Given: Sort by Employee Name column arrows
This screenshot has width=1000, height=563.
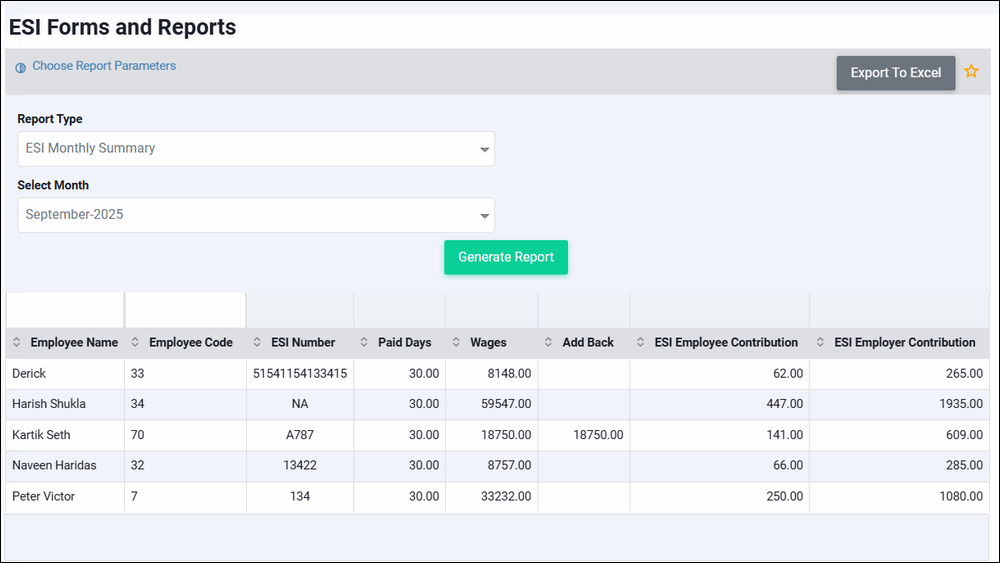Looking at the screenshot, I should pos(17,343).
